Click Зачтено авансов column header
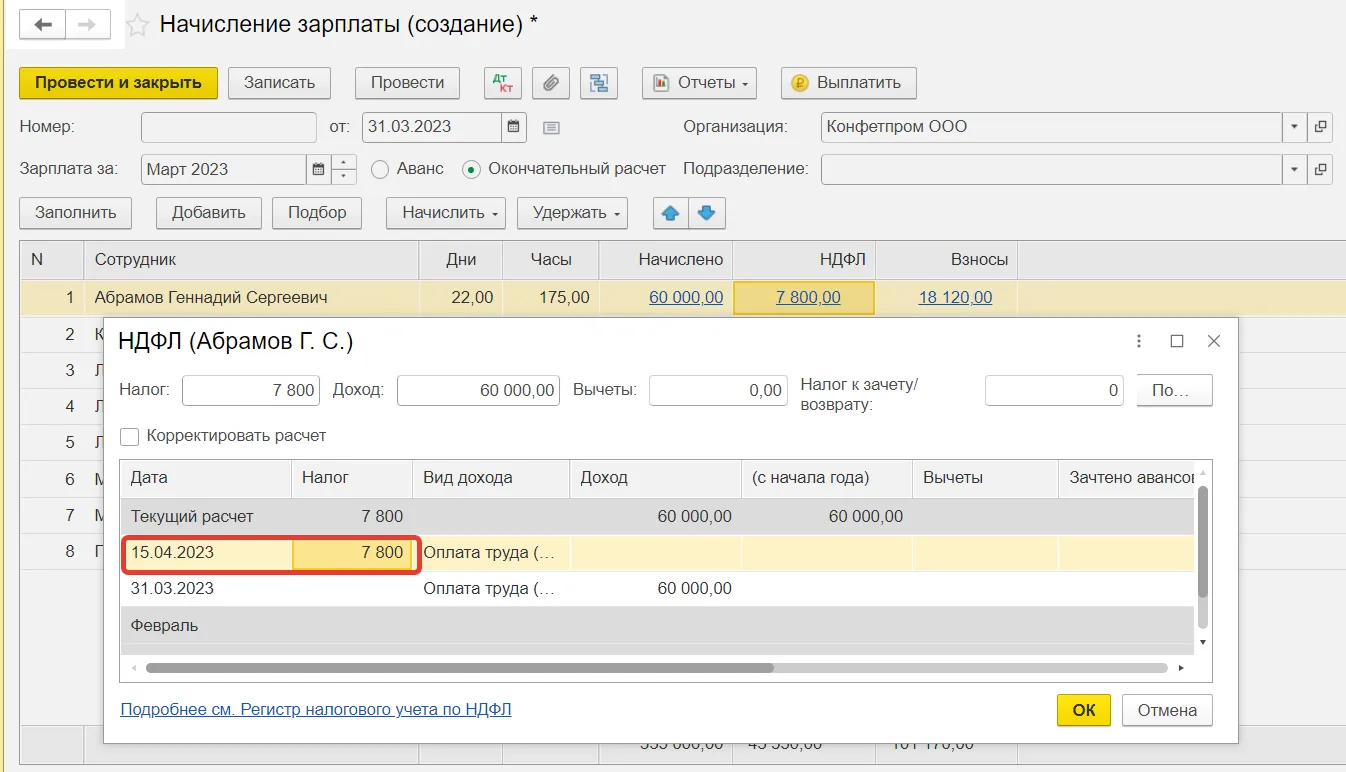 pos(1127,478)
